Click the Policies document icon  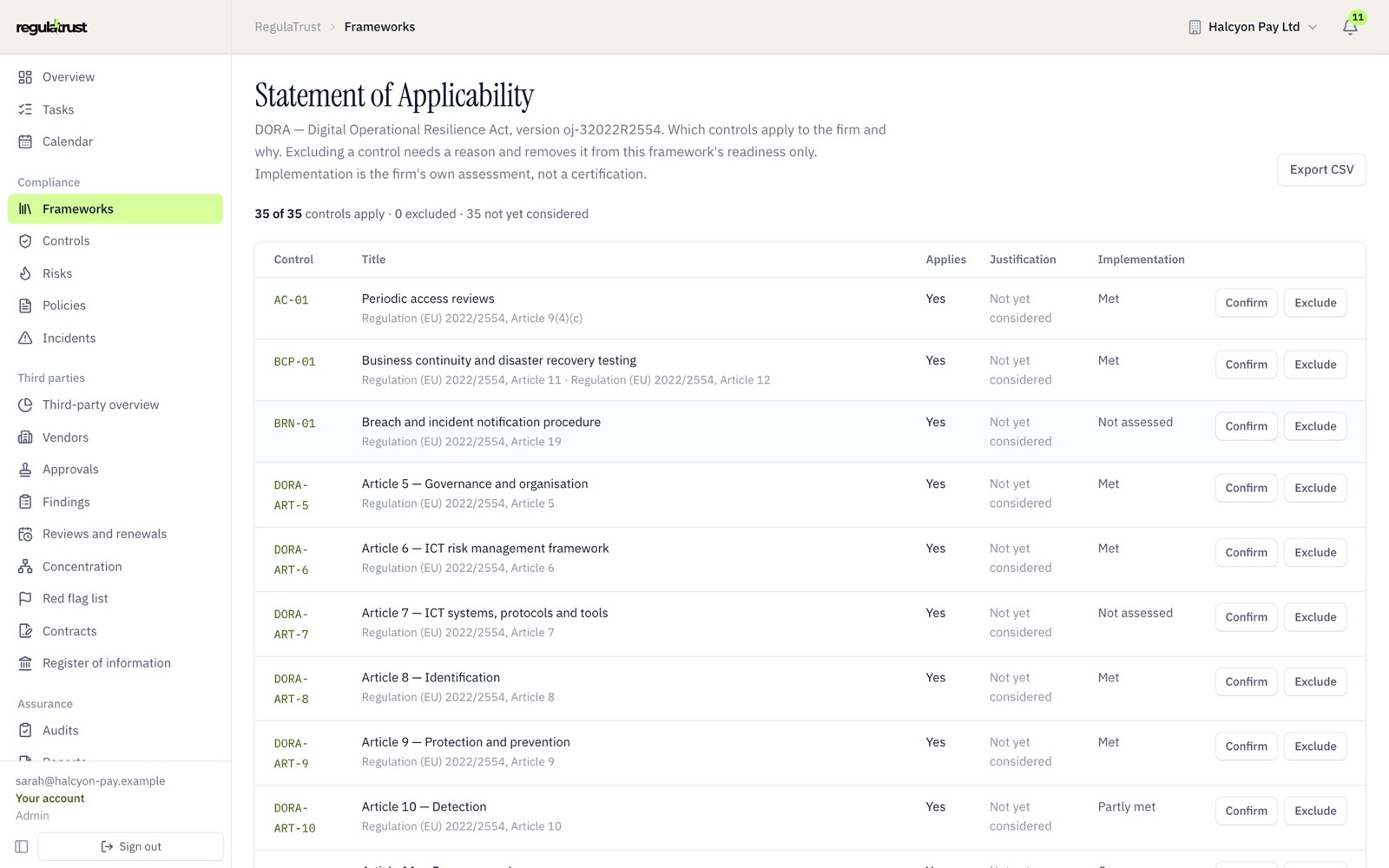(25, 306)
